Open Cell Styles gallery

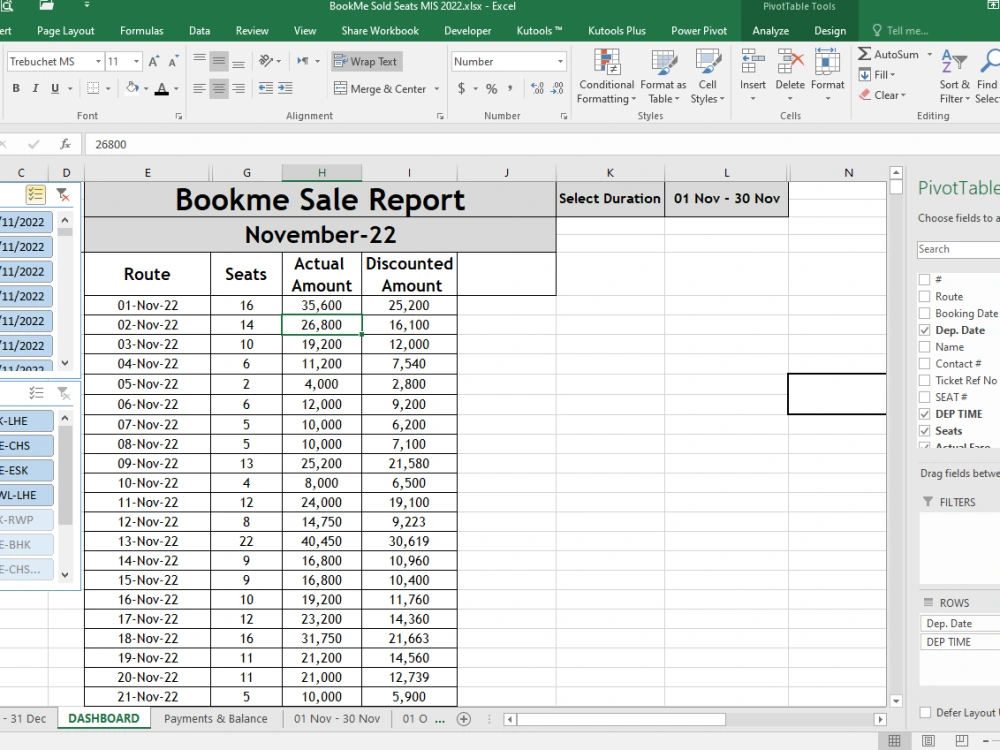(x=707, y=77)
